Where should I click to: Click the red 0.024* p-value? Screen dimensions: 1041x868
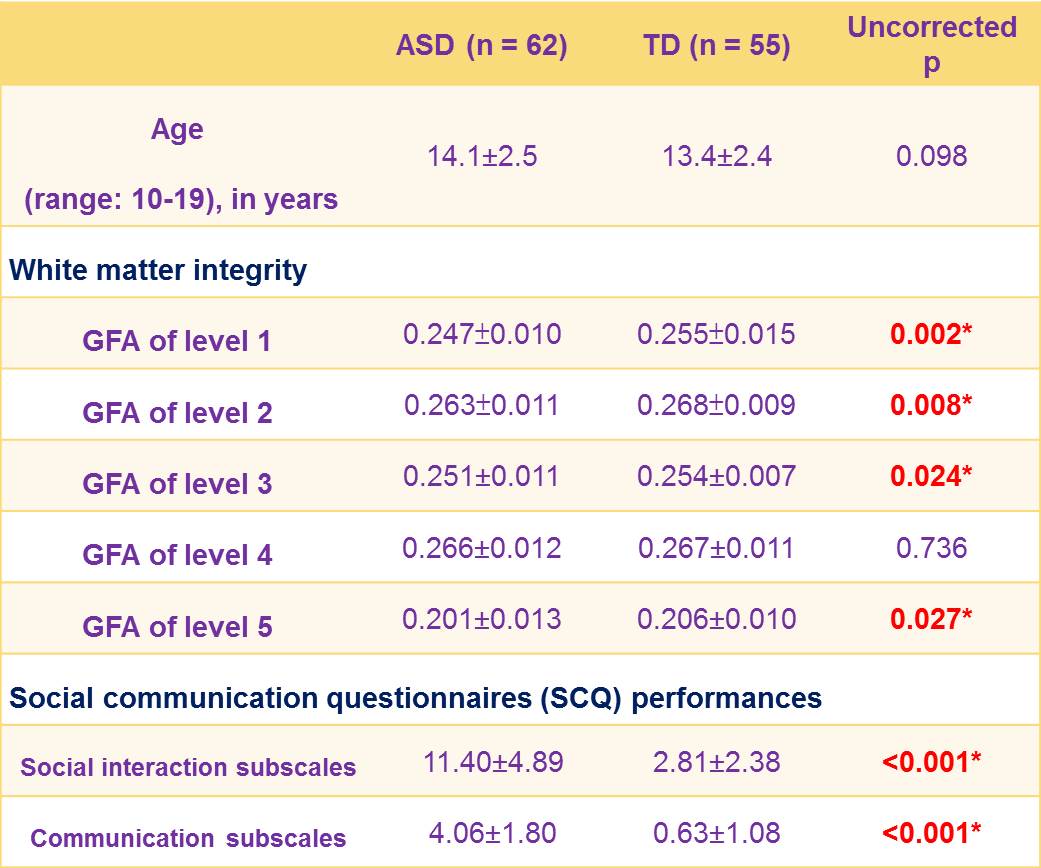pyautogui.click(x=931, y=476)
